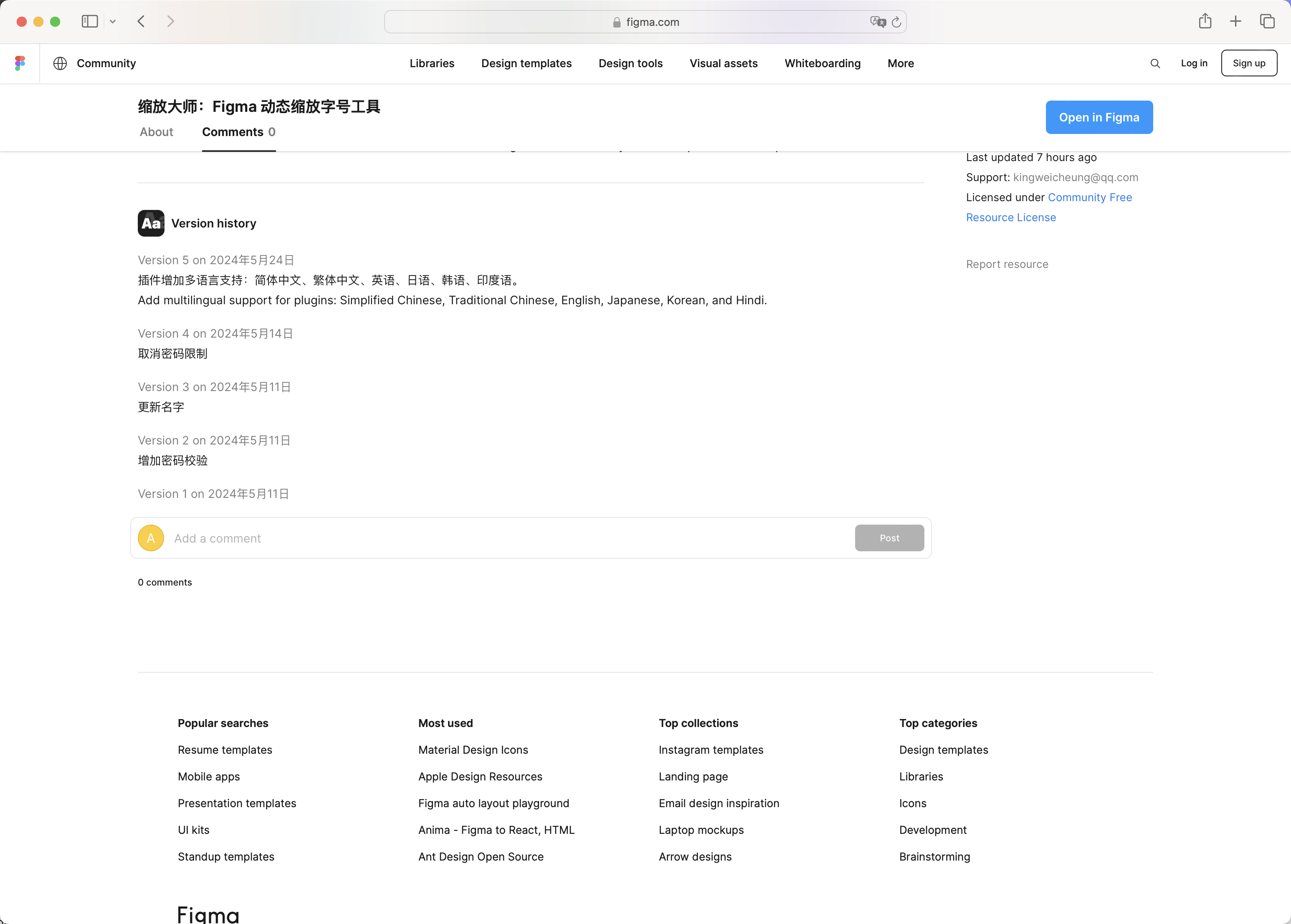Click Report resource
The width and height of the screenshot is (1291, 924).
pyautogui.click(x=1007, y=264)
